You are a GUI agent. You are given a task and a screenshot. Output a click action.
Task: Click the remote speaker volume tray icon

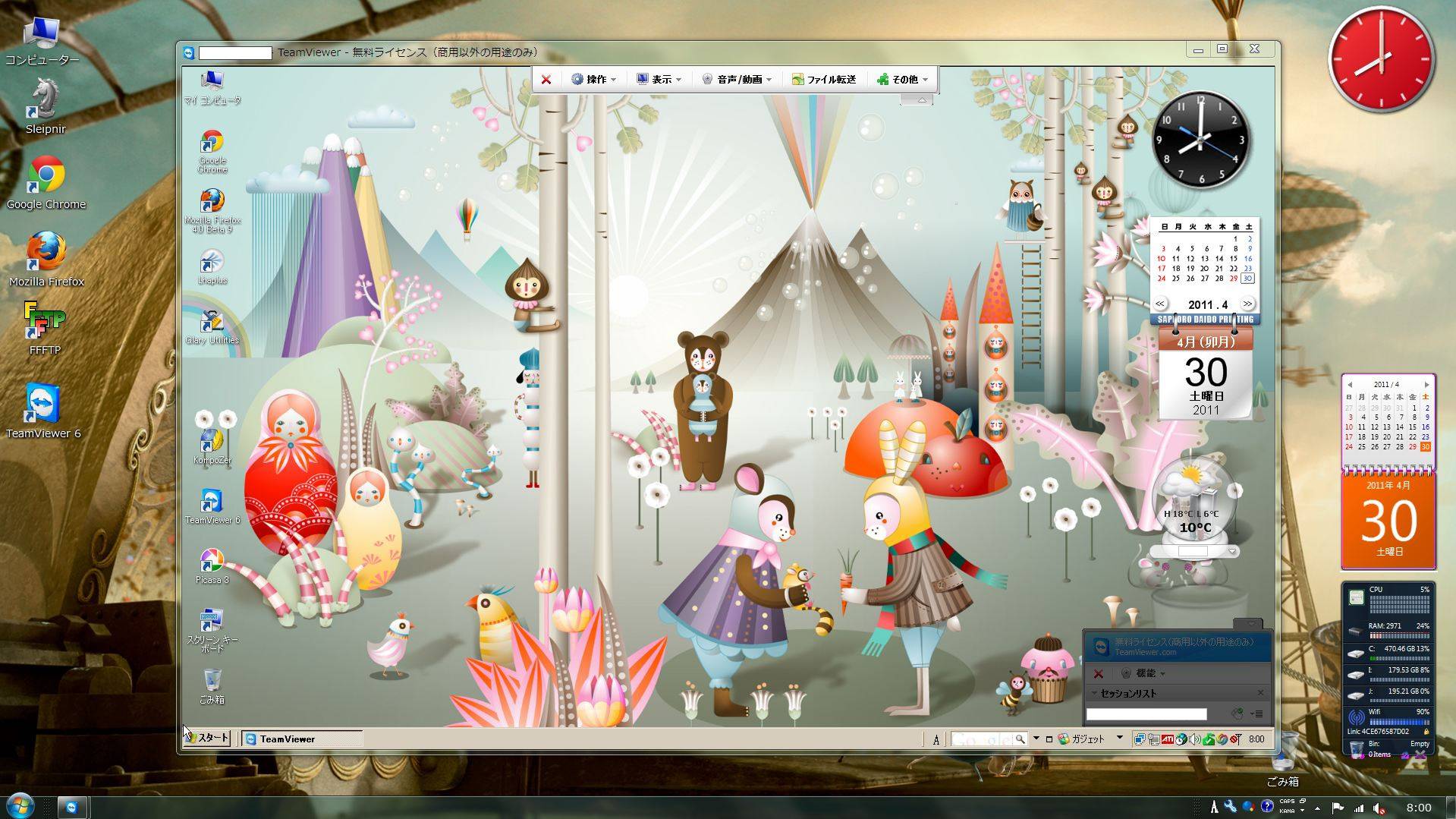coord(1195,739)
